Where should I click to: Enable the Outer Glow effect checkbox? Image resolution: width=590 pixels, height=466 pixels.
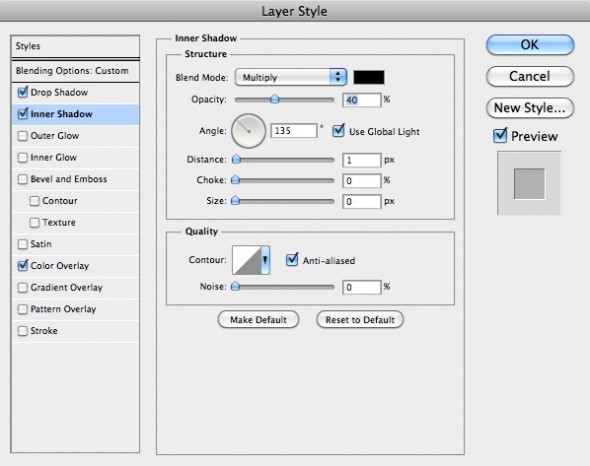[x=23, y=136]
